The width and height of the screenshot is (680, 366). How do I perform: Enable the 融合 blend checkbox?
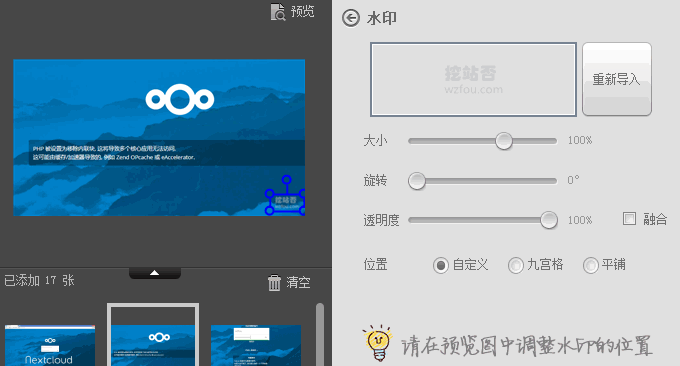pos(629,219)
